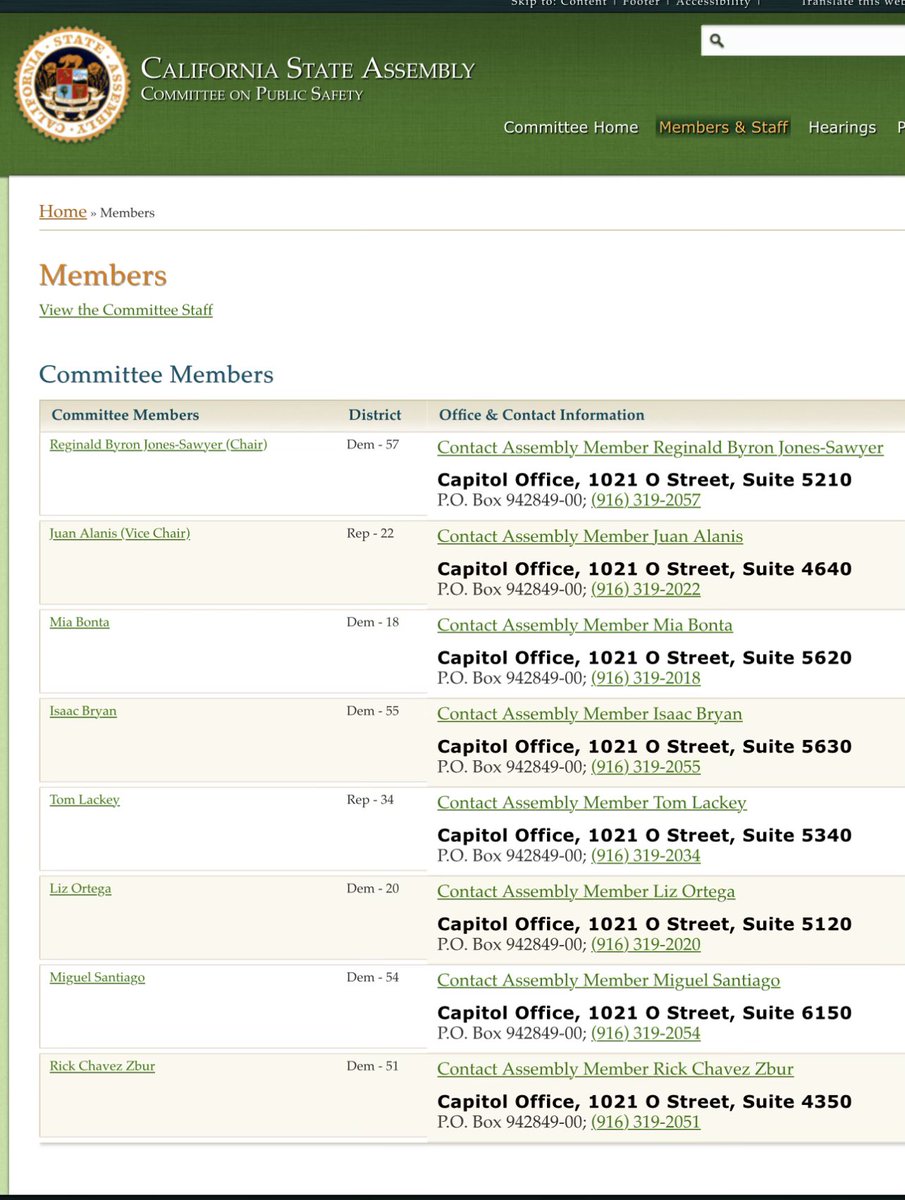905x1200 pixels.
Task: Call phone number (916) 319-2020
Action: coord(646,944)
